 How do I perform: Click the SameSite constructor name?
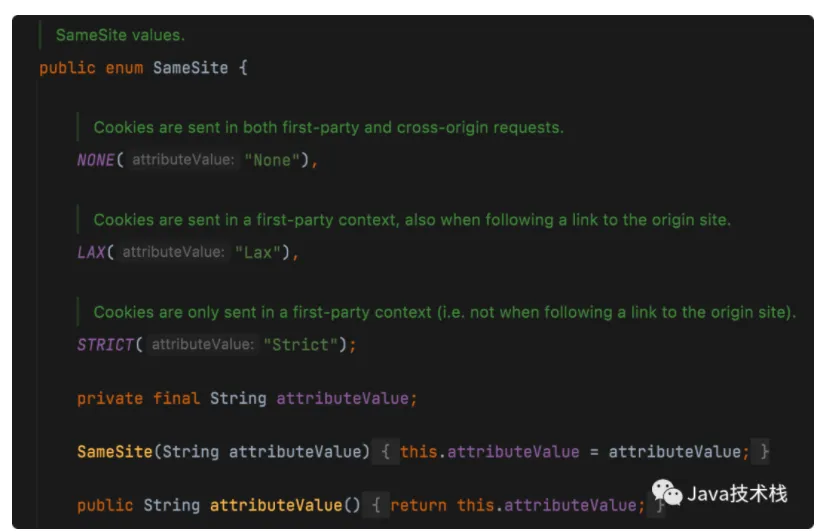click(x=115, y=452)
